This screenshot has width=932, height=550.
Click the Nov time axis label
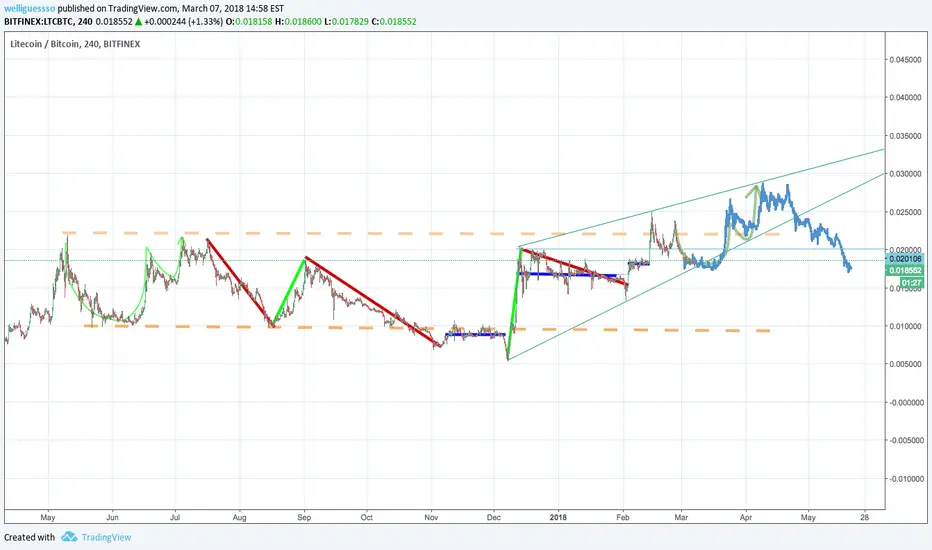click(432, 517)
